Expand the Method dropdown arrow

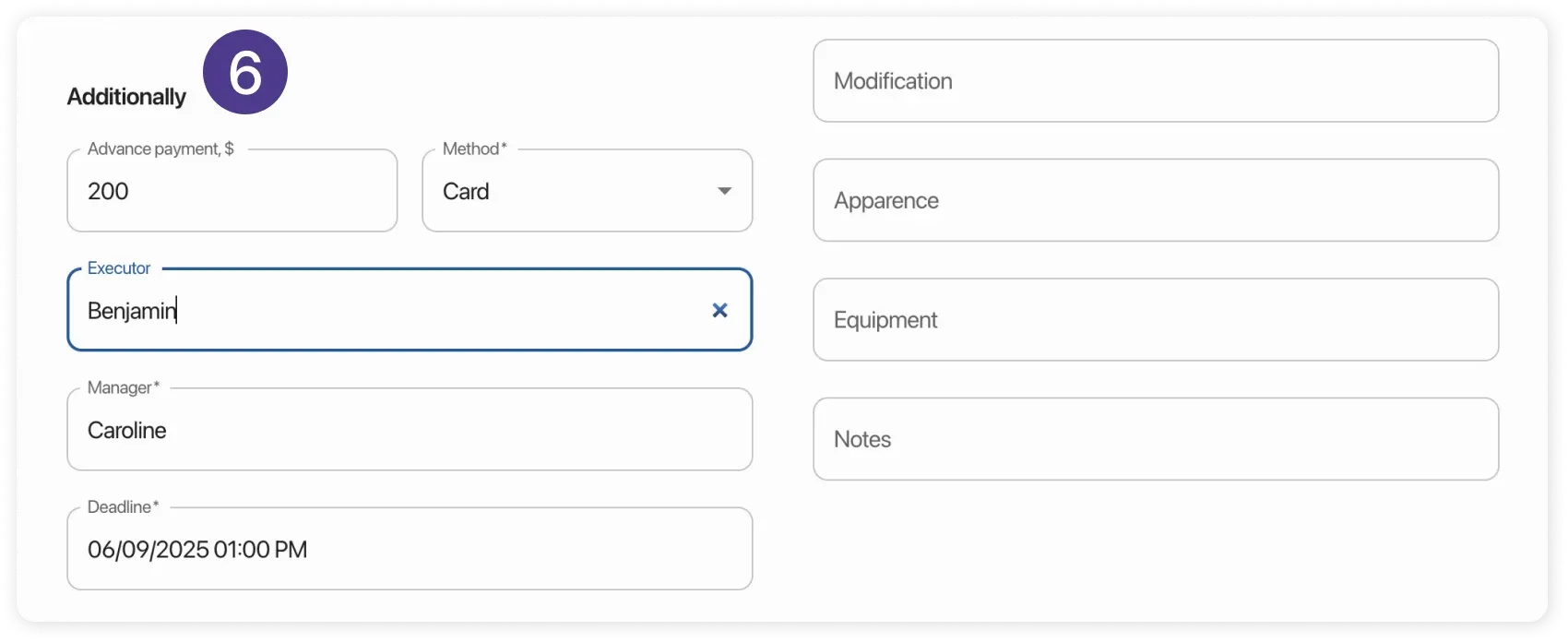pyautogui.click(x=724, y=191)
